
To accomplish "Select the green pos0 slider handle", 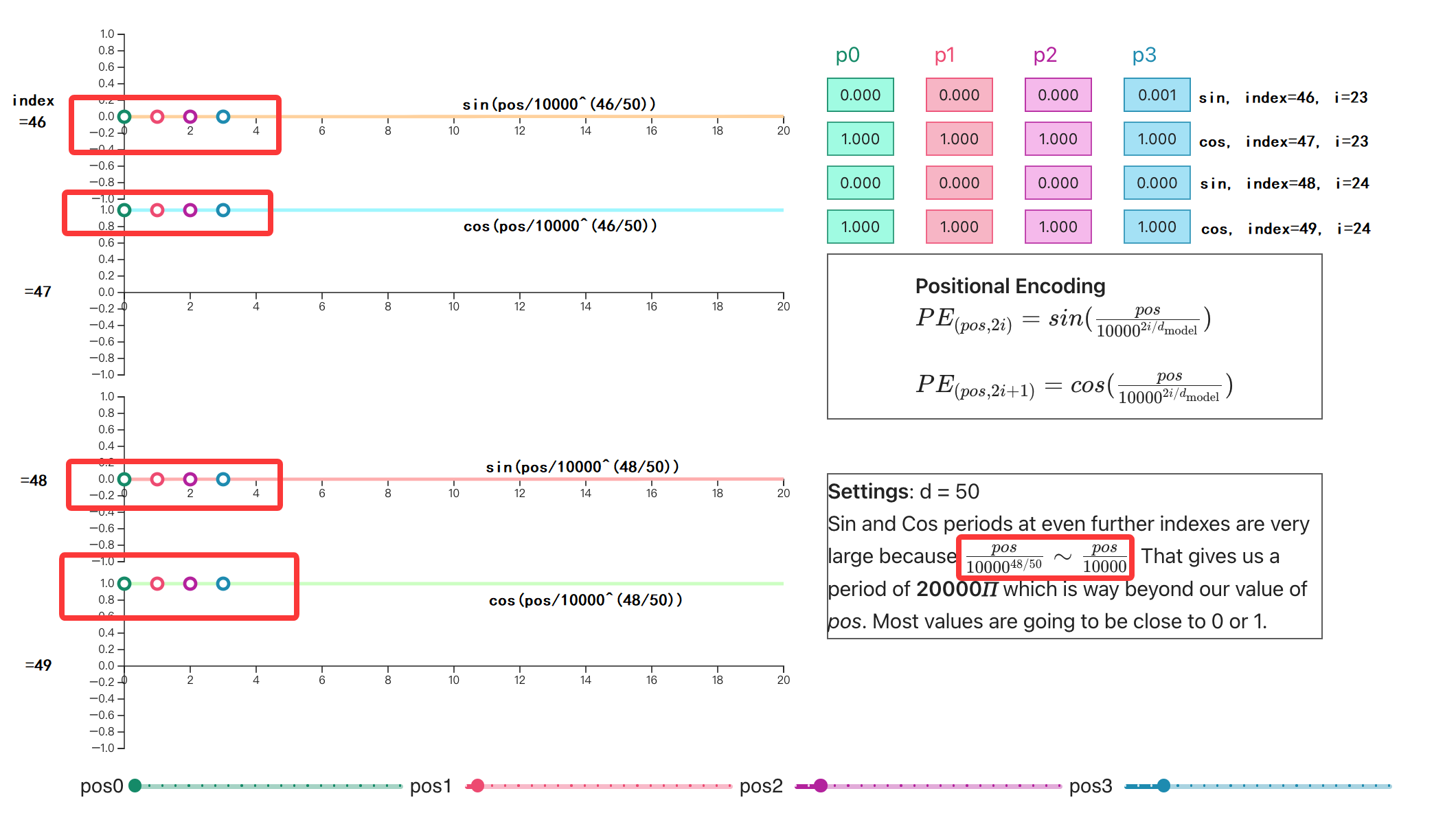I will click(x=136, y=787).
